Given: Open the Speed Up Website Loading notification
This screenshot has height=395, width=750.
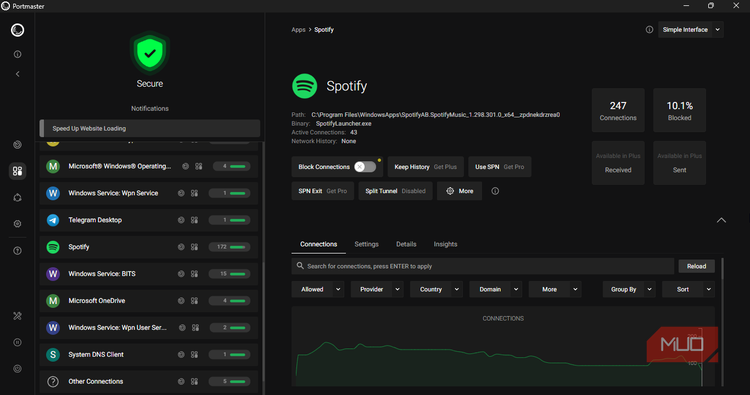Looking at the screenshot, I should [150, 128].
